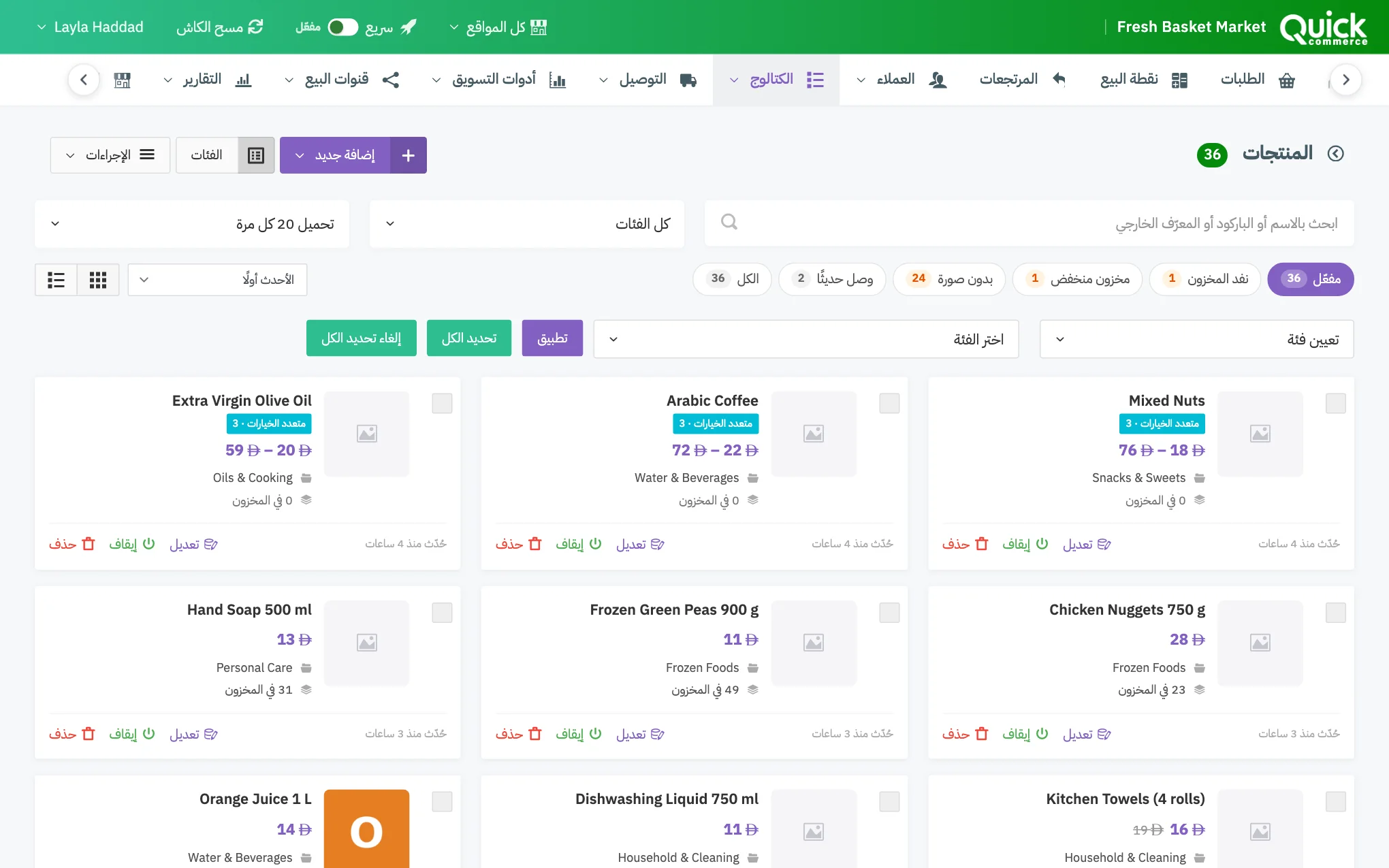Open the Customers menu
Image resolution: width=1389 pixels, height=868 pixels.
click(x=901, y=80)
